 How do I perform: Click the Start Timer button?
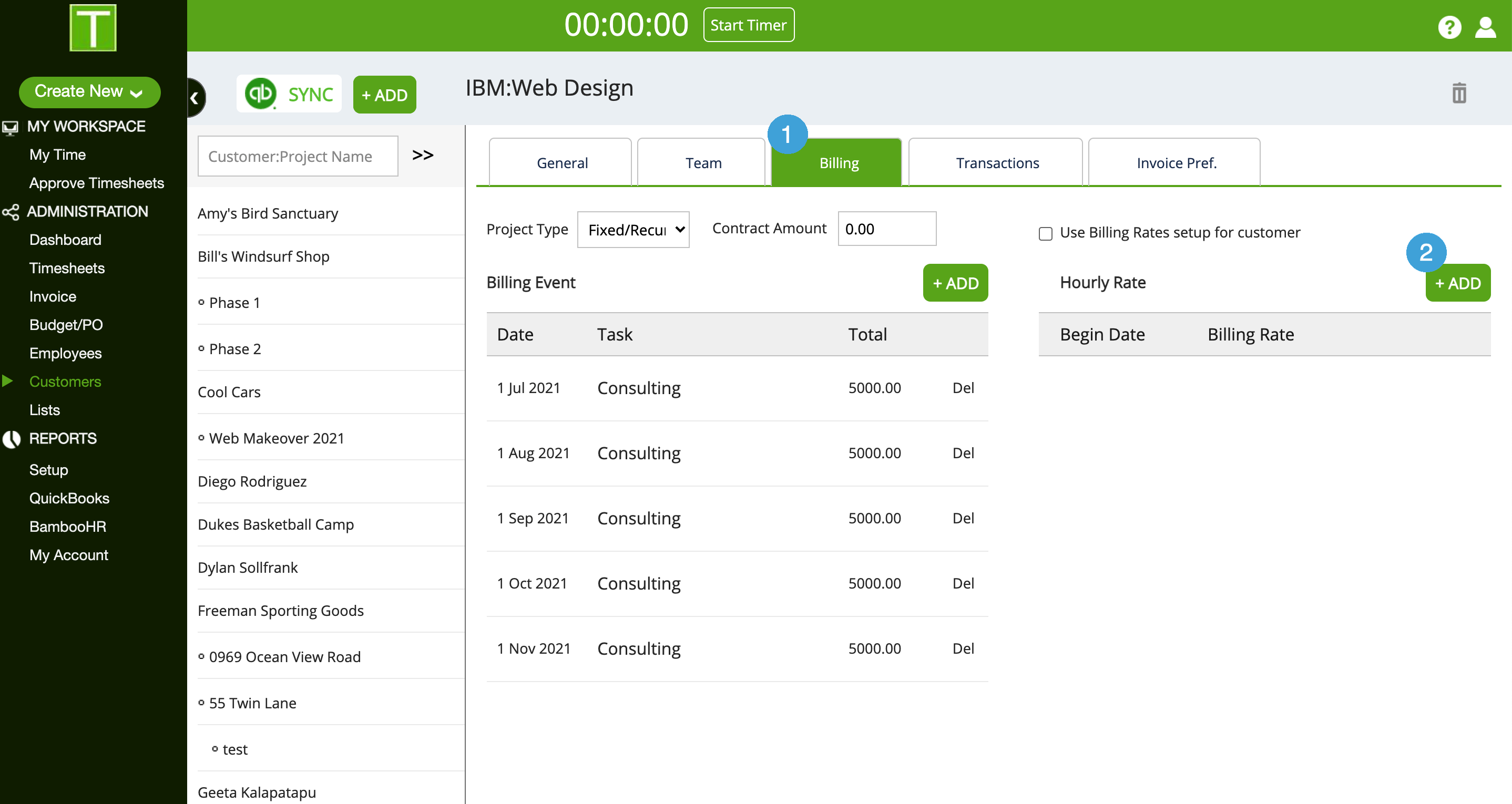click(x=748, y=25)
